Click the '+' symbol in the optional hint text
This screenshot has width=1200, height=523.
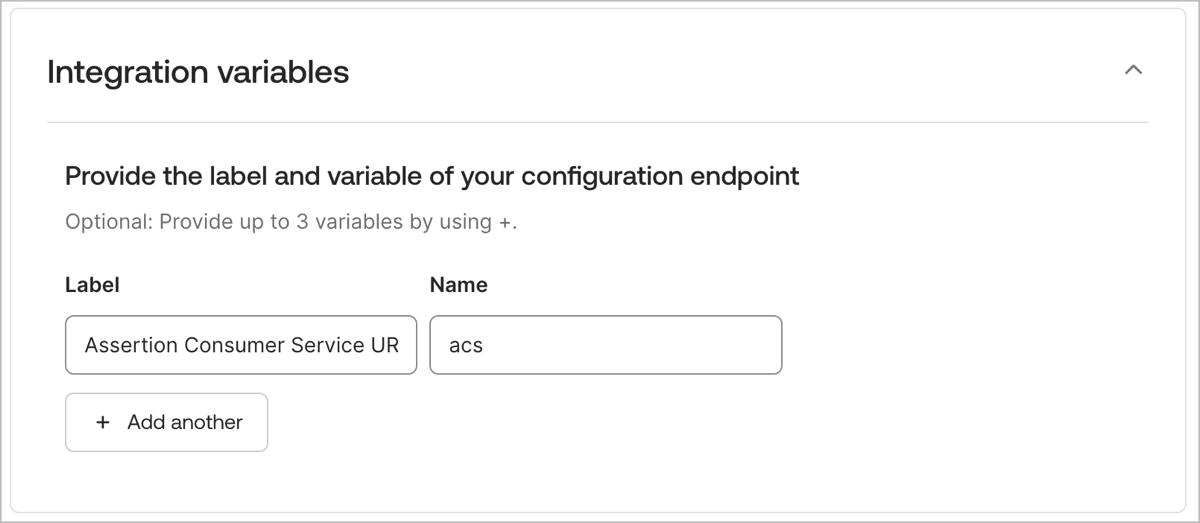pyautogui.click(x=505, y=222)
